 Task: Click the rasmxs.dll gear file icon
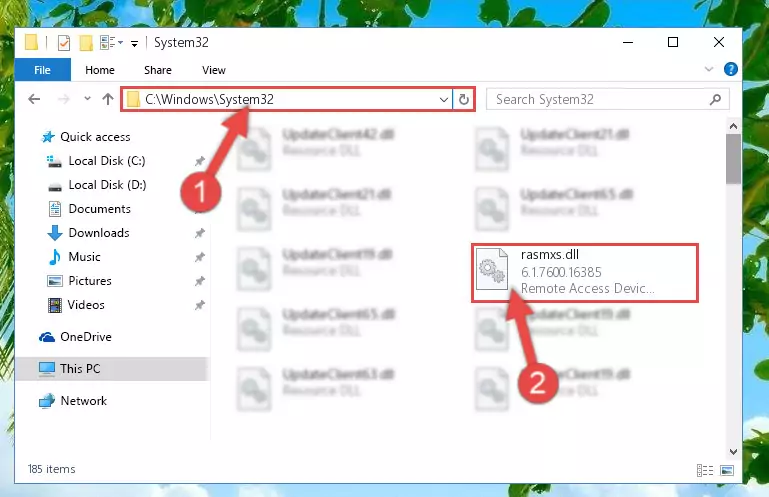click(491, 269)
